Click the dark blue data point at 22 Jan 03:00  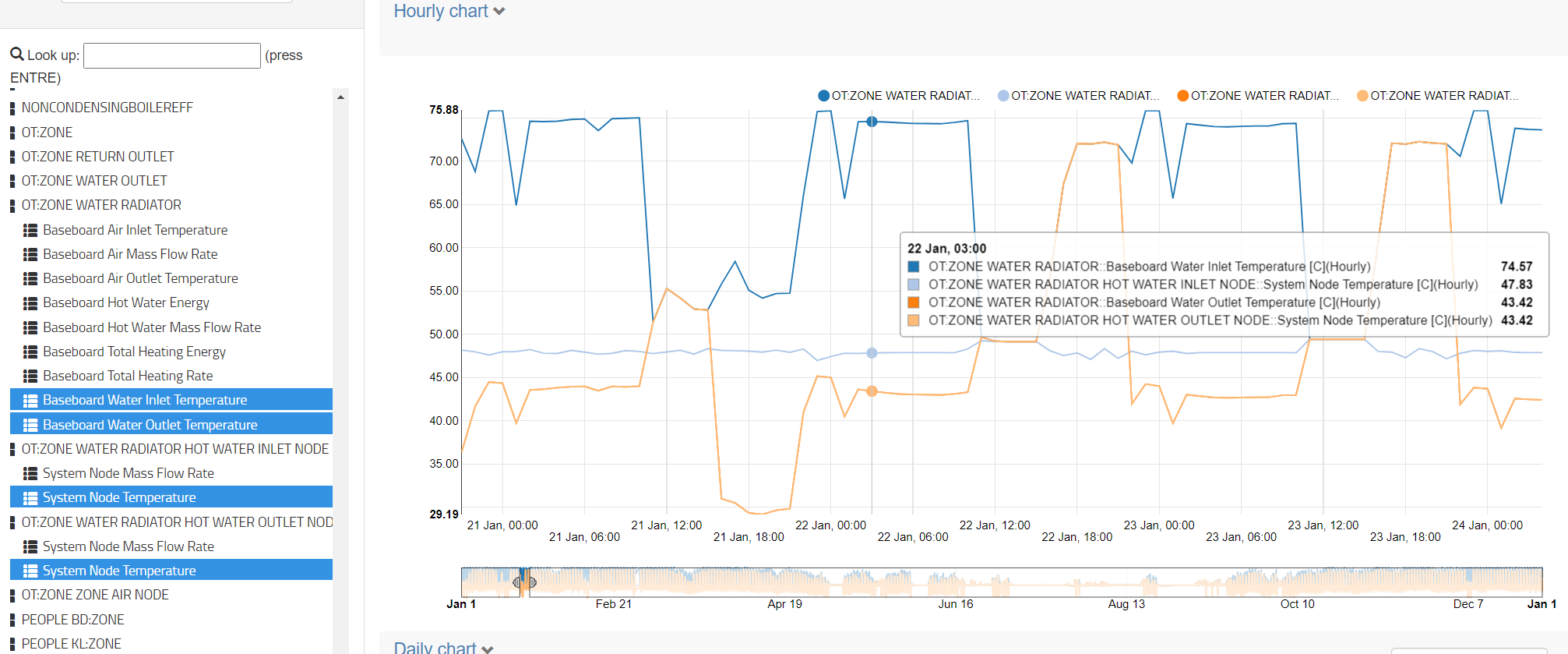872,122
